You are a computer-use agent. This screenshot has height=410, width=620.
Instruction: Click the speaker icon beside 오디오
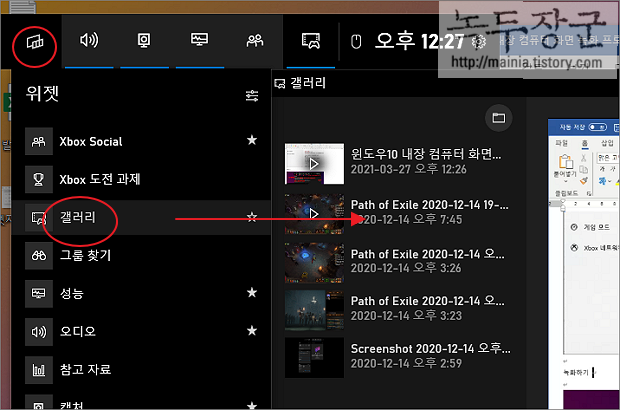click(x=39, y=331)
